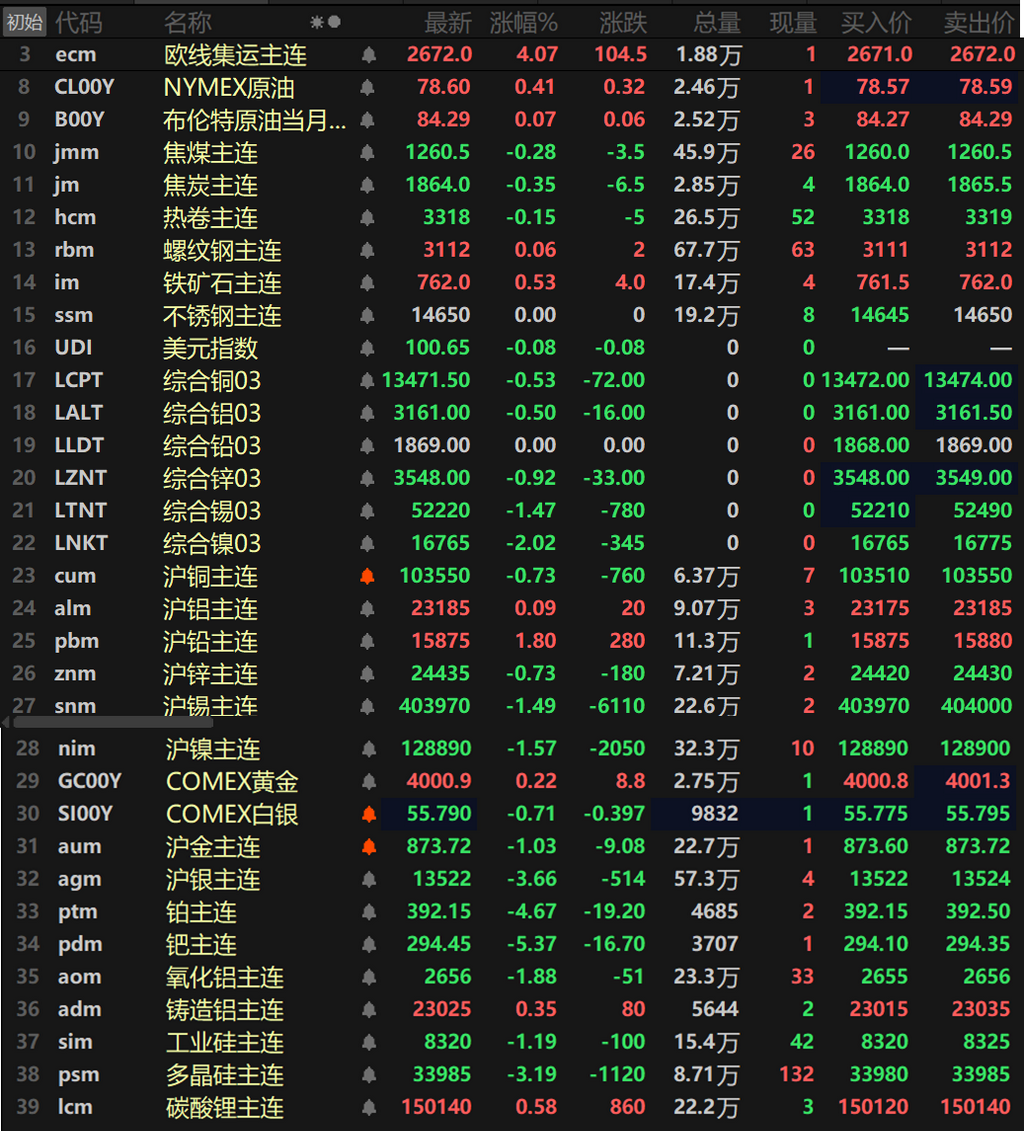Toggle the orange alert bell for COMEX白银
This screenshot has height=1131, width=1024.
click(368, 814)
